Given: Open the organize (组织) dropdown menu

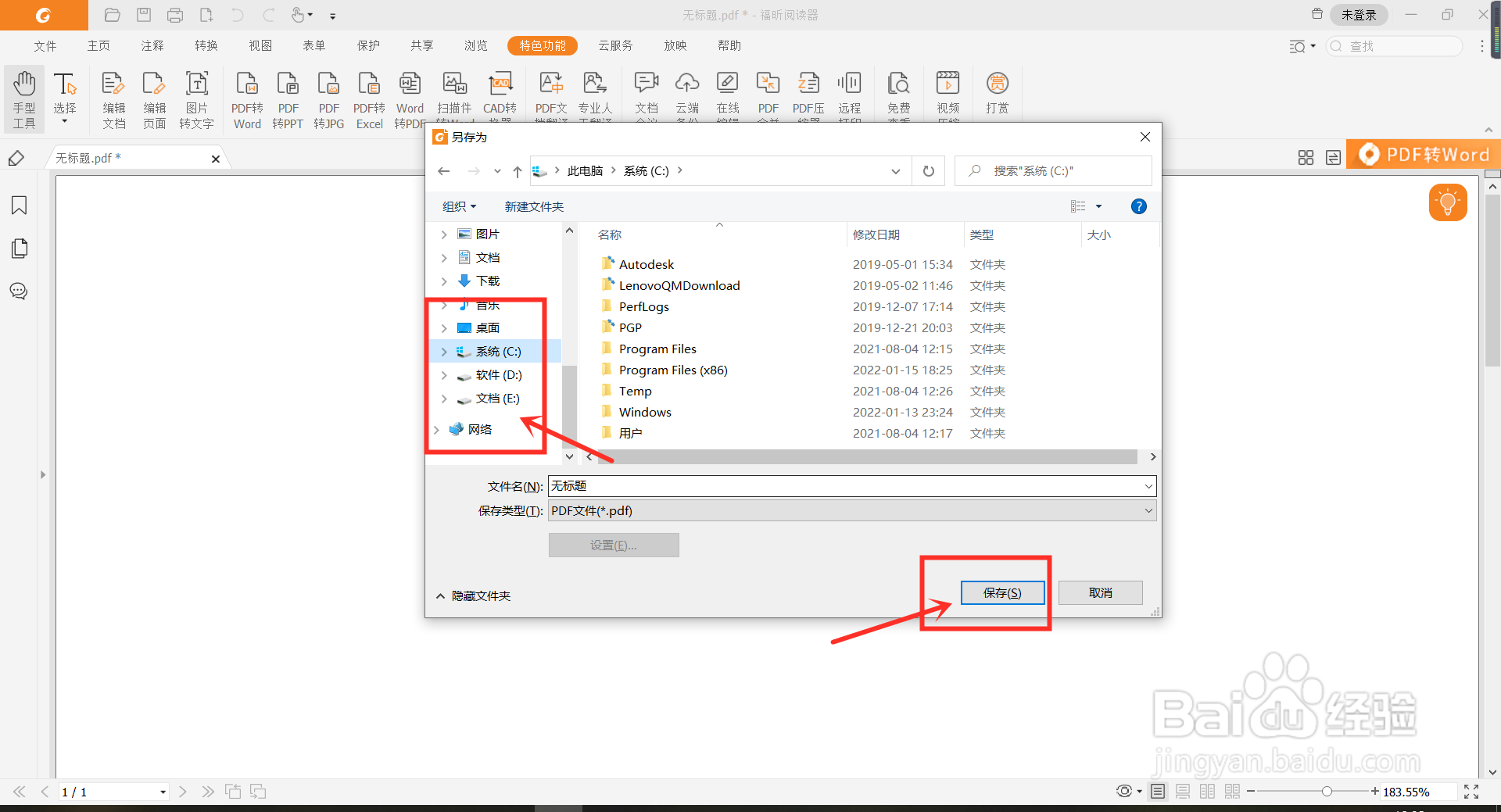Looking at the screenshot, I should (459, 206).
